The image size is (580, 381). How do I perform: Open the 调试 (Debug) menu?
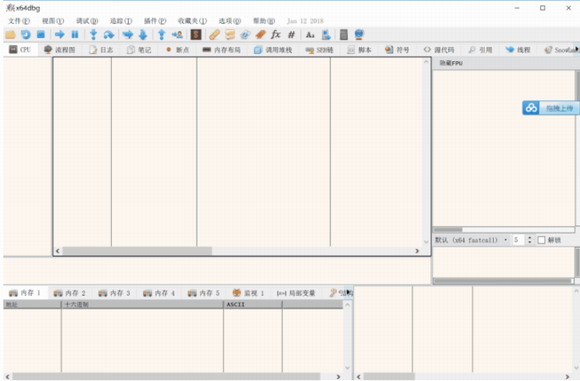pos(87,21)
